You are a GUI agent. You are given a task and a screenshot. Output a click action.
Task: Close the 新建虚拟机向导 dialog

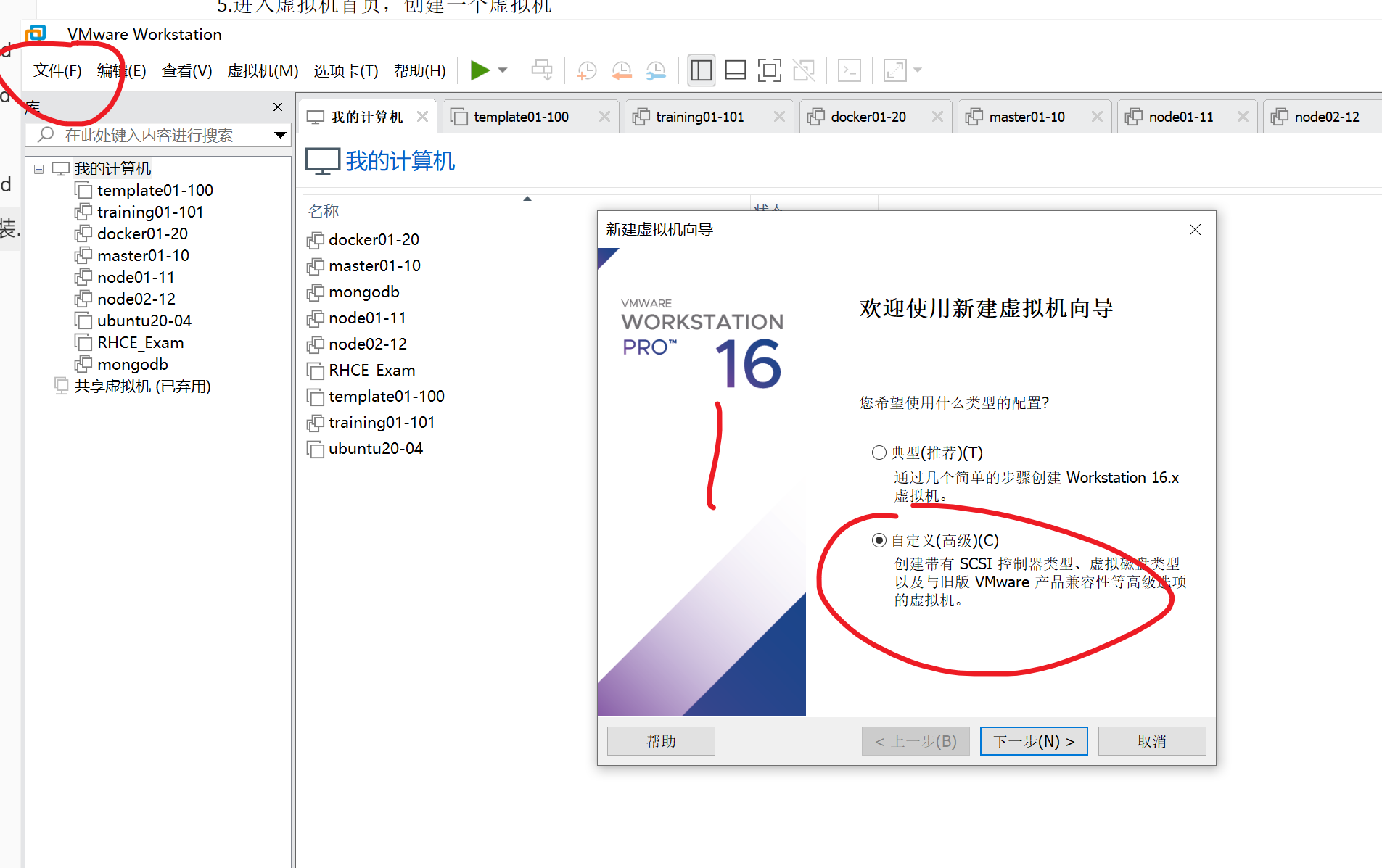click(1196, 230)
